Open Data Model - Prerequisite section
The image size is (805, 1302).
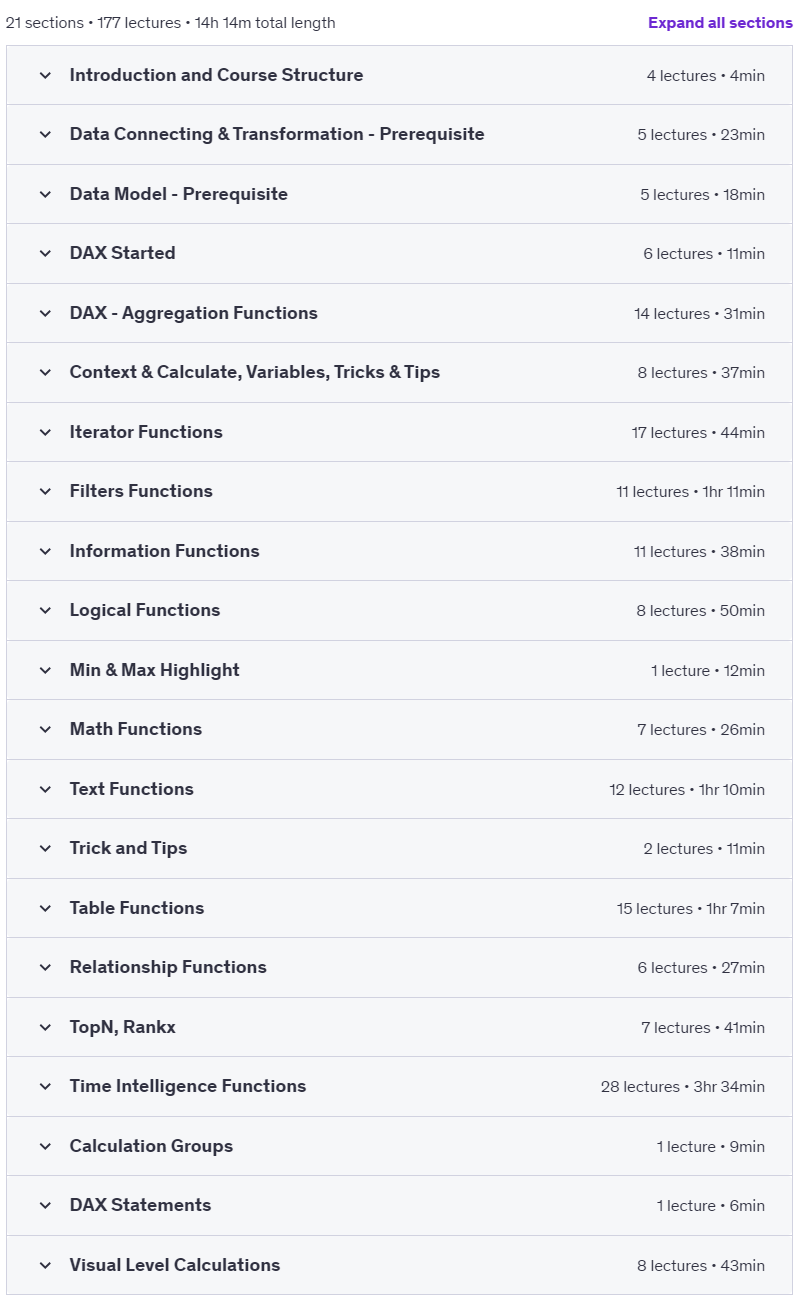click(x=399, y=194)
